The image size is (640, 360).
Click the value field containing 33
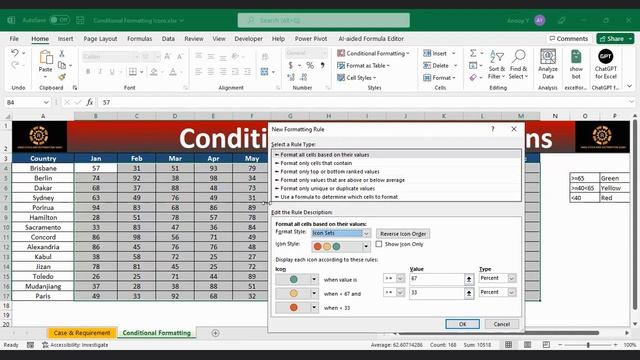[x=436, y=293]
